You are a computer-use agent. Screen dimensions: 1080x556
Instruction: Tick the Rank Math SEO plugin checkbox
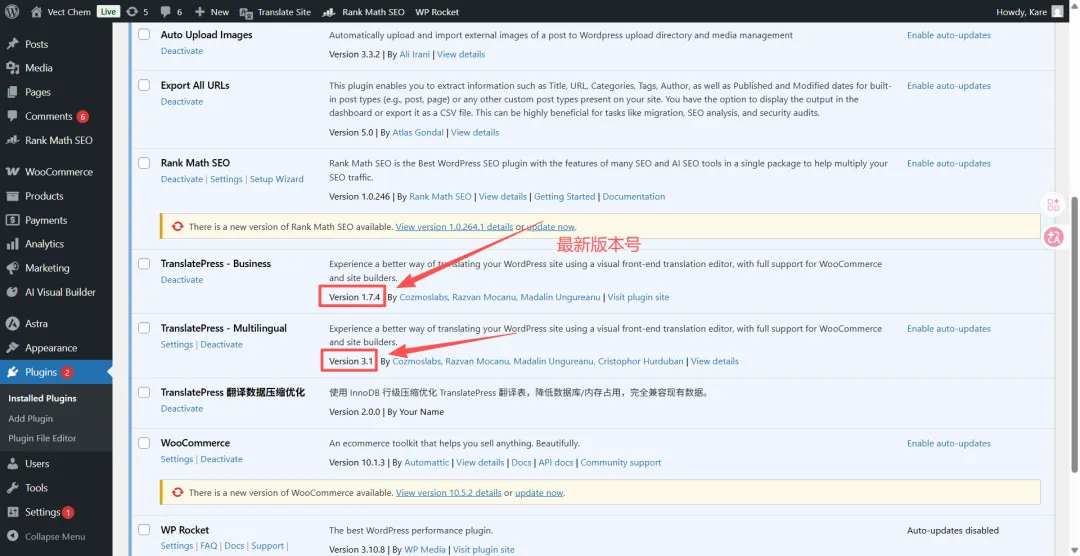click(x=144, y=163)
